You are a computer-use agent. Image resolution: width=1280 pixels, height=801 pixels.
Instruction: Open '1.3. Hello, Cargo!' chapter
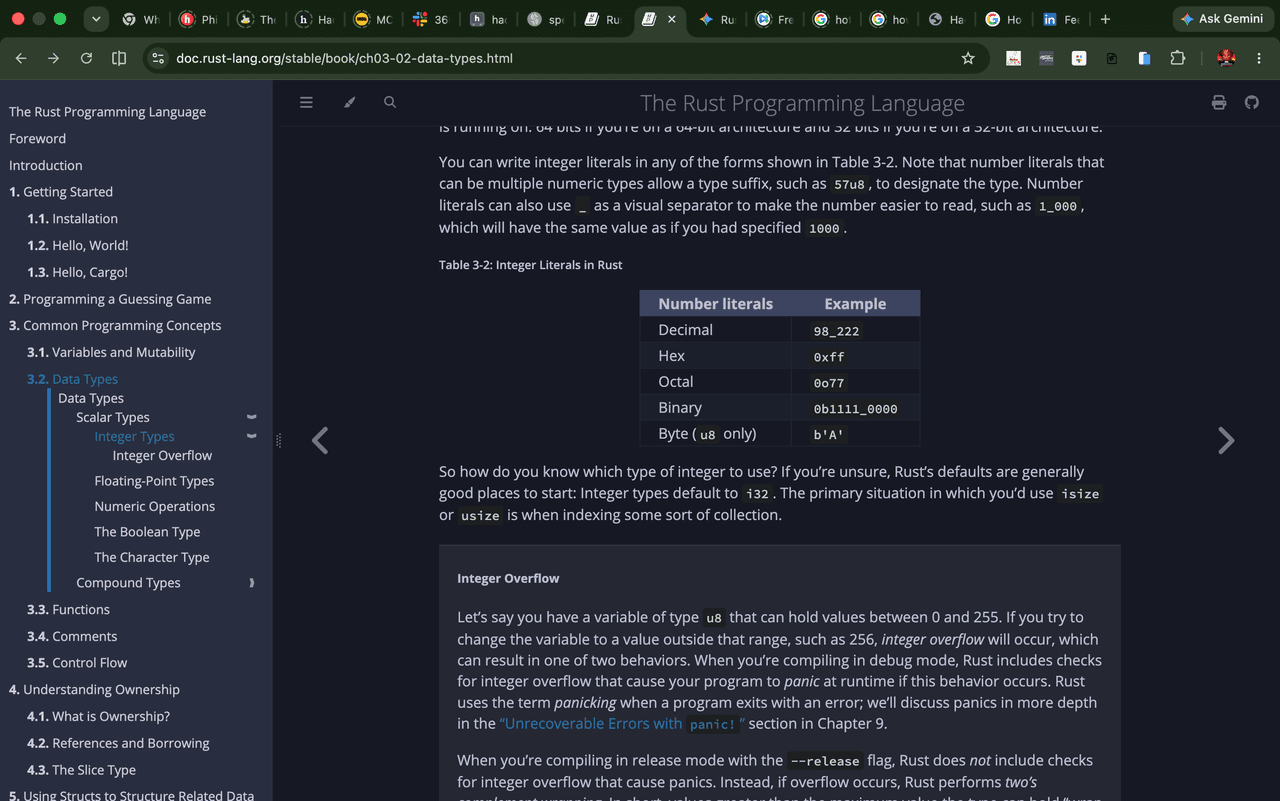point(77,272)
